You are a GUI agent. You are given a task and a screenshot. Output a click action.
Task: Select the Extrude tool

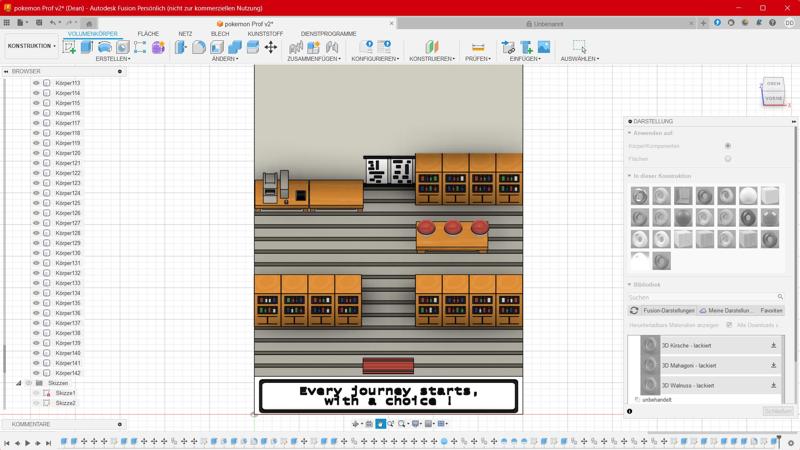coord(87,47)
